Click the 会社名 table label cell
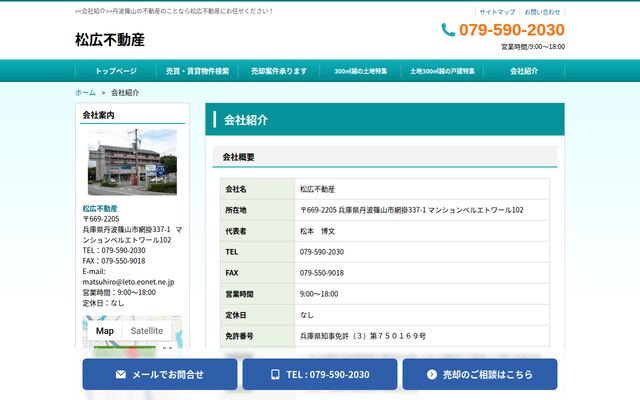 click(257, 189)
